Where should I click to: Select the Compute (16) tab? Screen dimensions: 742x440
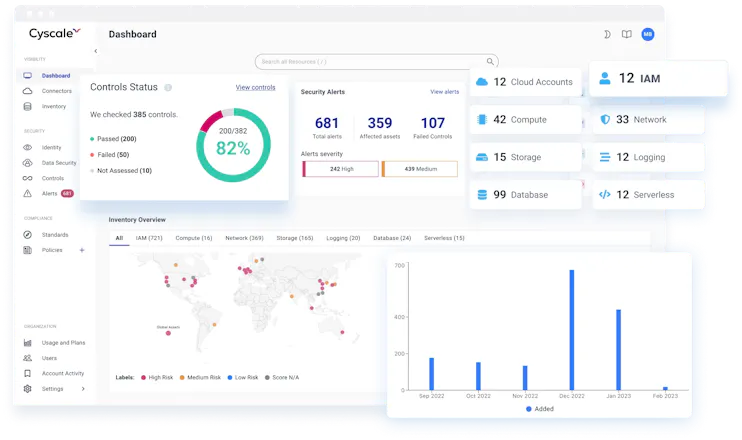(194, 238)
